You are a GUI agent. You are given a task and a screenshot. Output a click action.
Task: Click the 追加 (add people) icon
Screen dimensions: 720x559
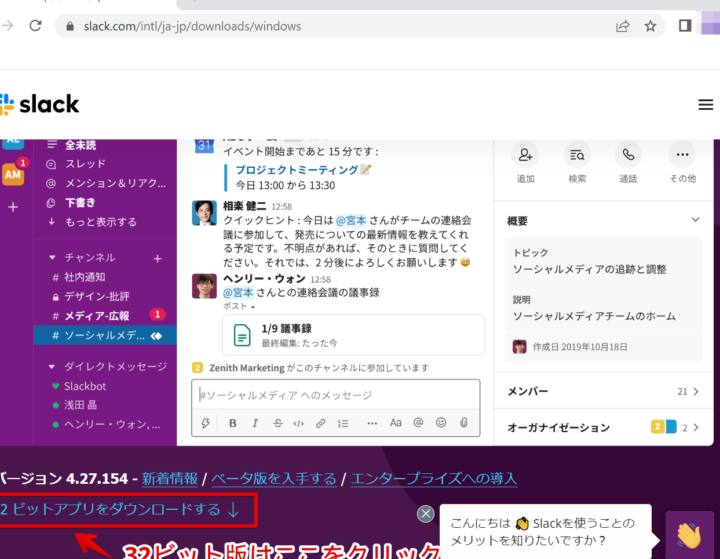coord(525,155)
